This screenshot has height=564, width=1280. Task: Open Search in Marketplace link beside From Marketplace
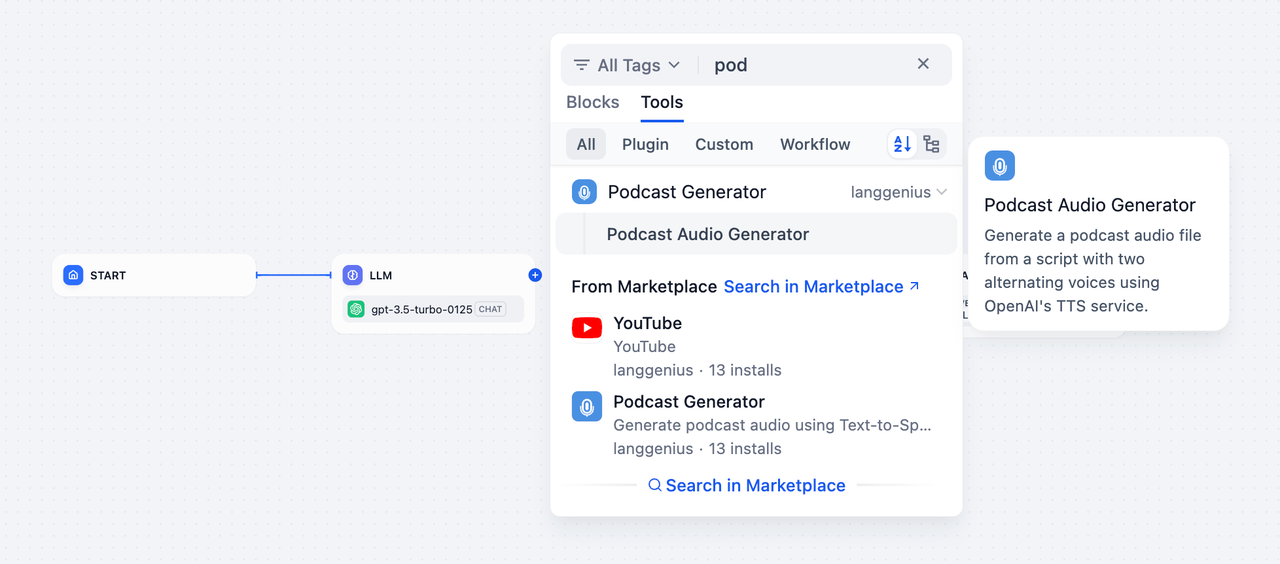tap(821, 286)
